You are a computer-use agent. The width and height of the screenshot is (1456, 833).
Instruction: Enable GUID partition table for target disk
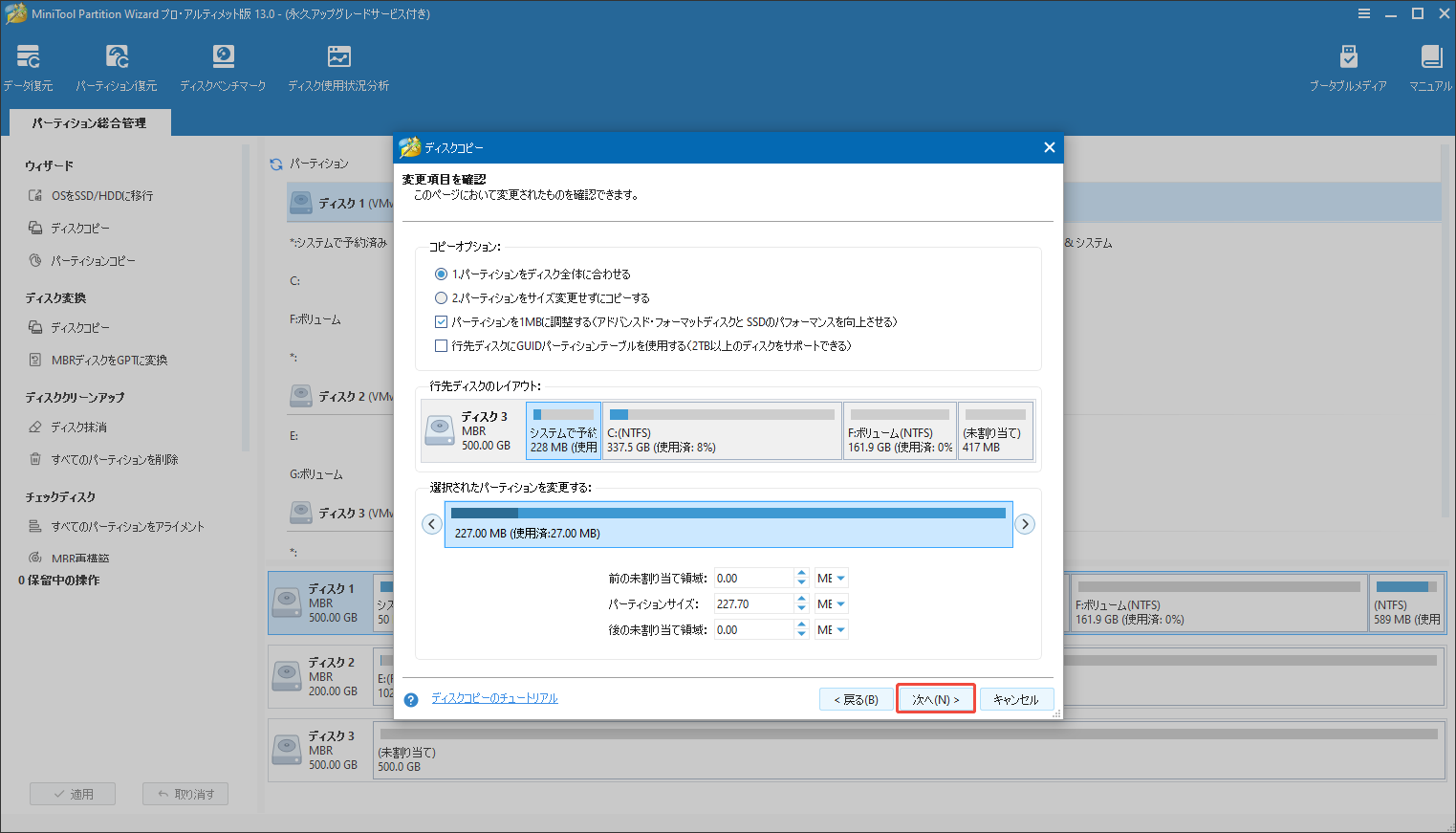(x=441, y=346)
